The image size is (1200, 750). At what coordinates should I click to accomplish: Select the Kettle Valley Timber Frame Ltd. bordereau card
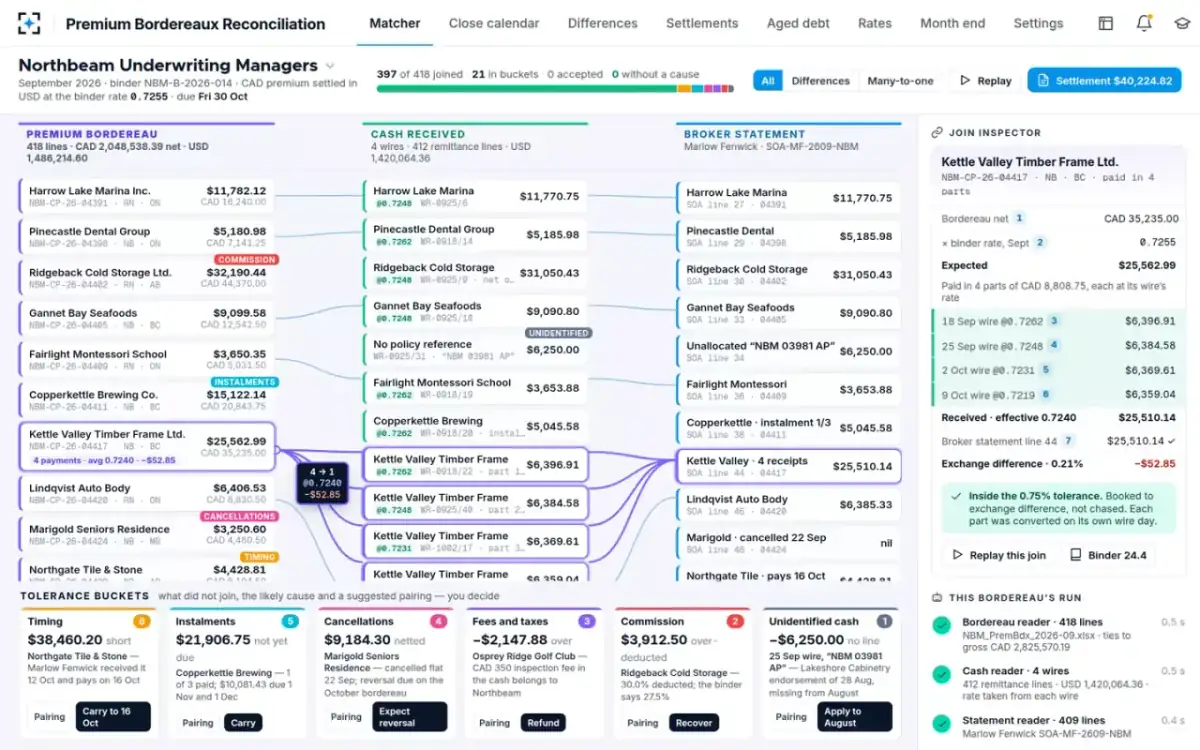click(x=146, y=446)
